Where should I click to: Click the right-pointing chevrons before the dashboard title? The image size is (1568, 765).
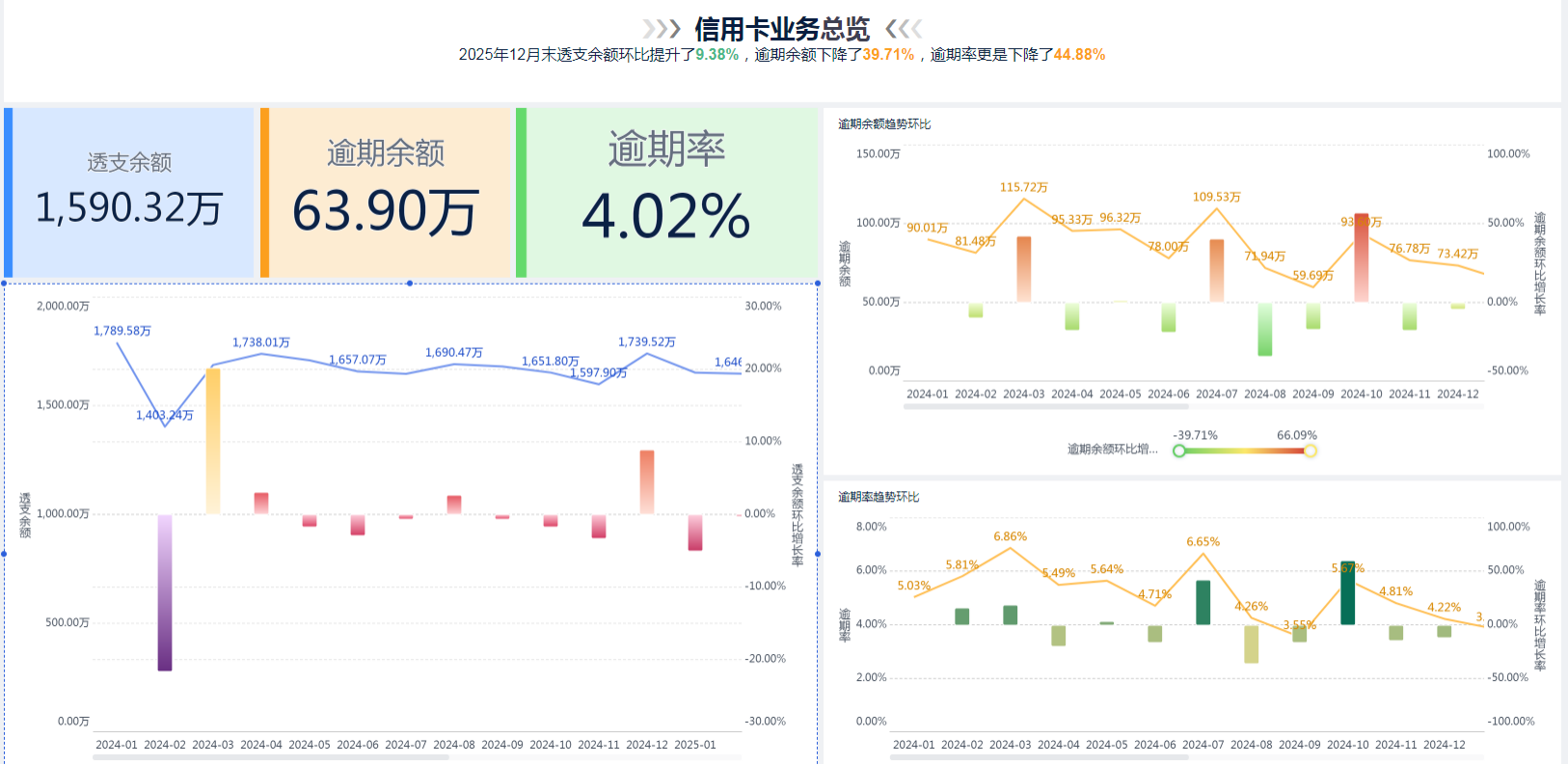[x=662, y=29]
